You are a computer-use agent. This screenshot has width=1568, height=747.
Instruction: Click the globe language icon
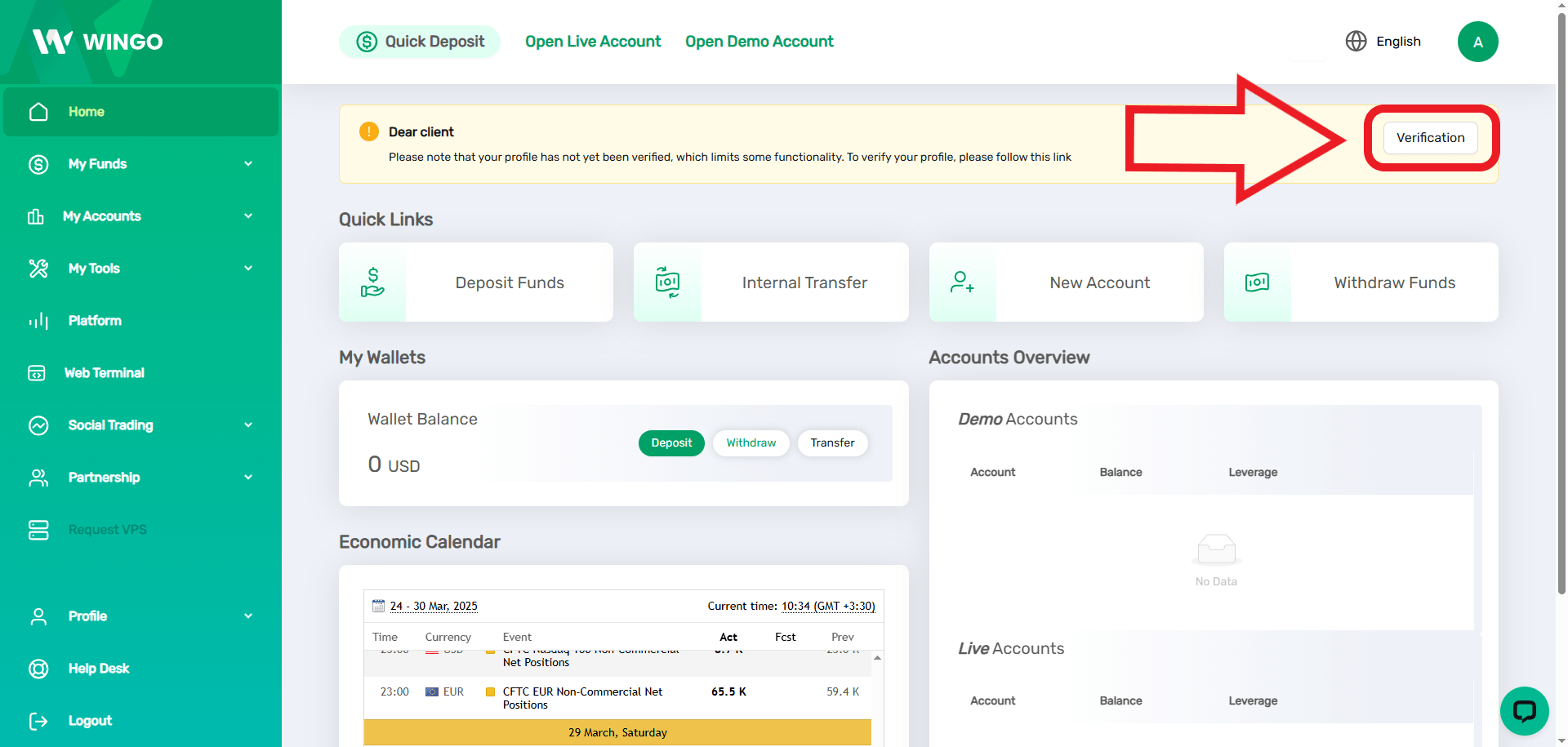pyautogui.click(x=1356, y=41)
